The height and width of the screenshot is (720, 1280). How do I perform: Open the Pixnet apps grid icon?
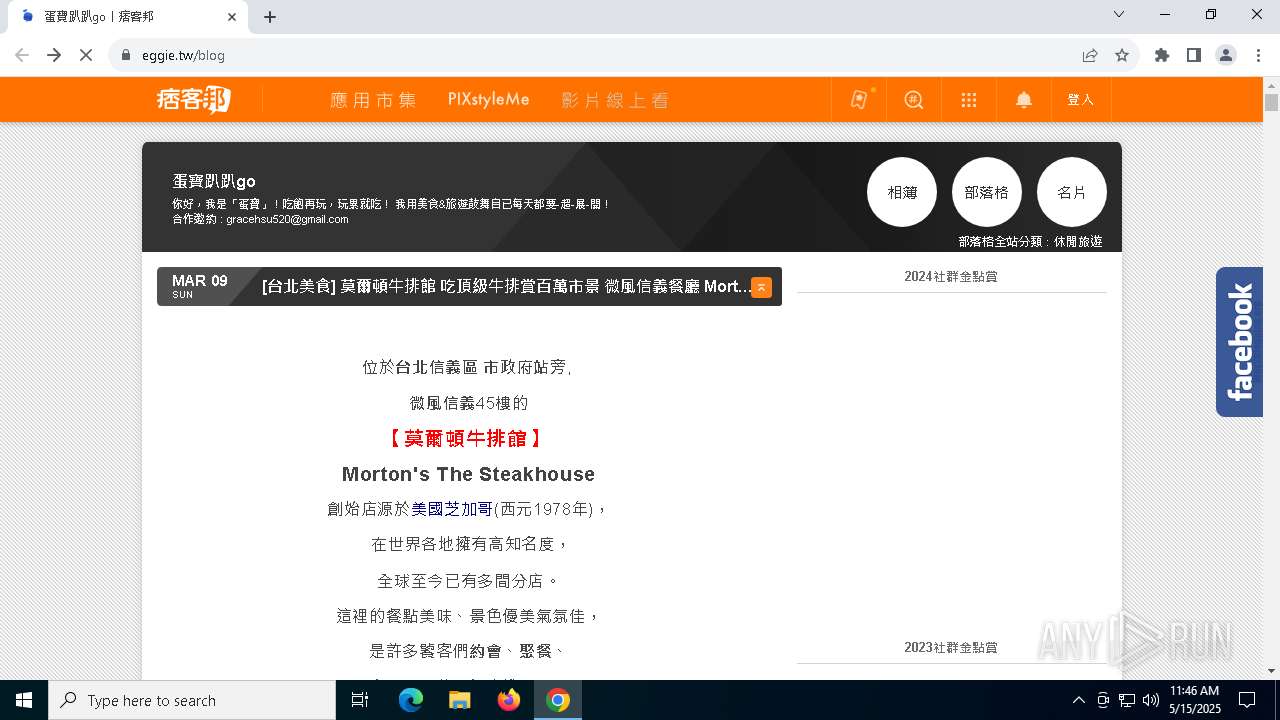(x=968, y=99)
